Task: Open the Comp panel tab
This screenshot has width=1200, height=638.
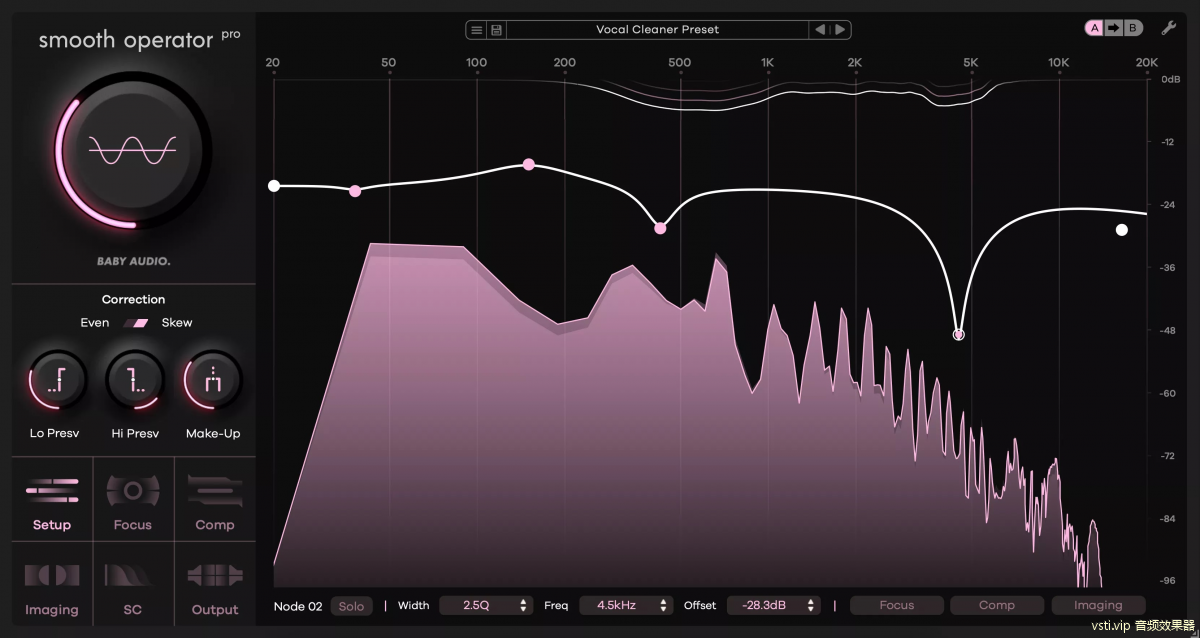Action: (215, 499)
